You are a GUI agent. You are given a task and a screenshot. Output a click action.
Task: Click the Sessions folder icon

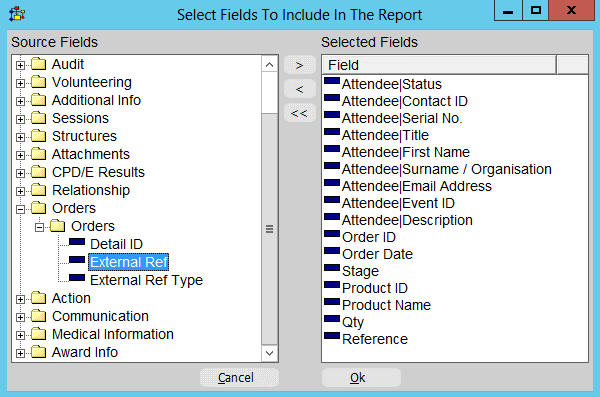(x=39, y=118)
